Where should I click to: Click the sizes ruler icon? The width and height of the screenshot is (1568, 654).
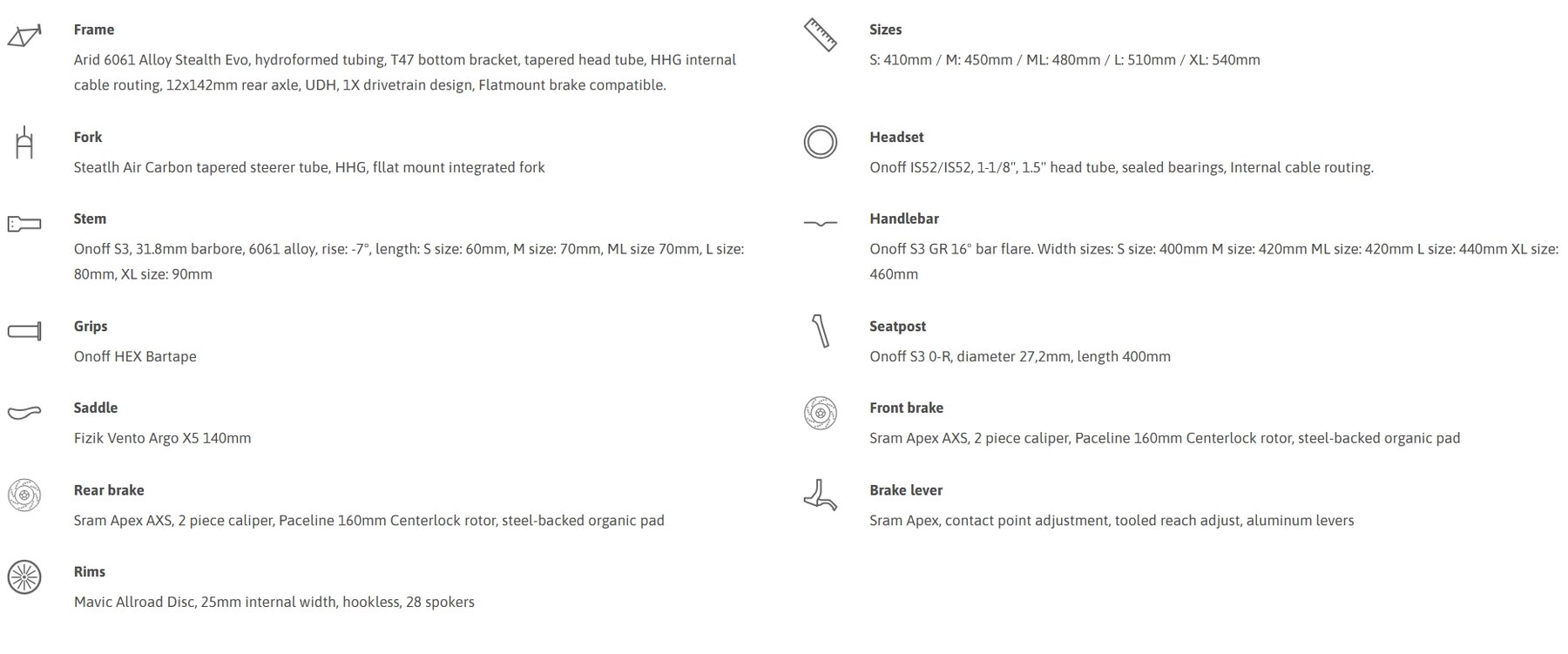tap(820, 35)
